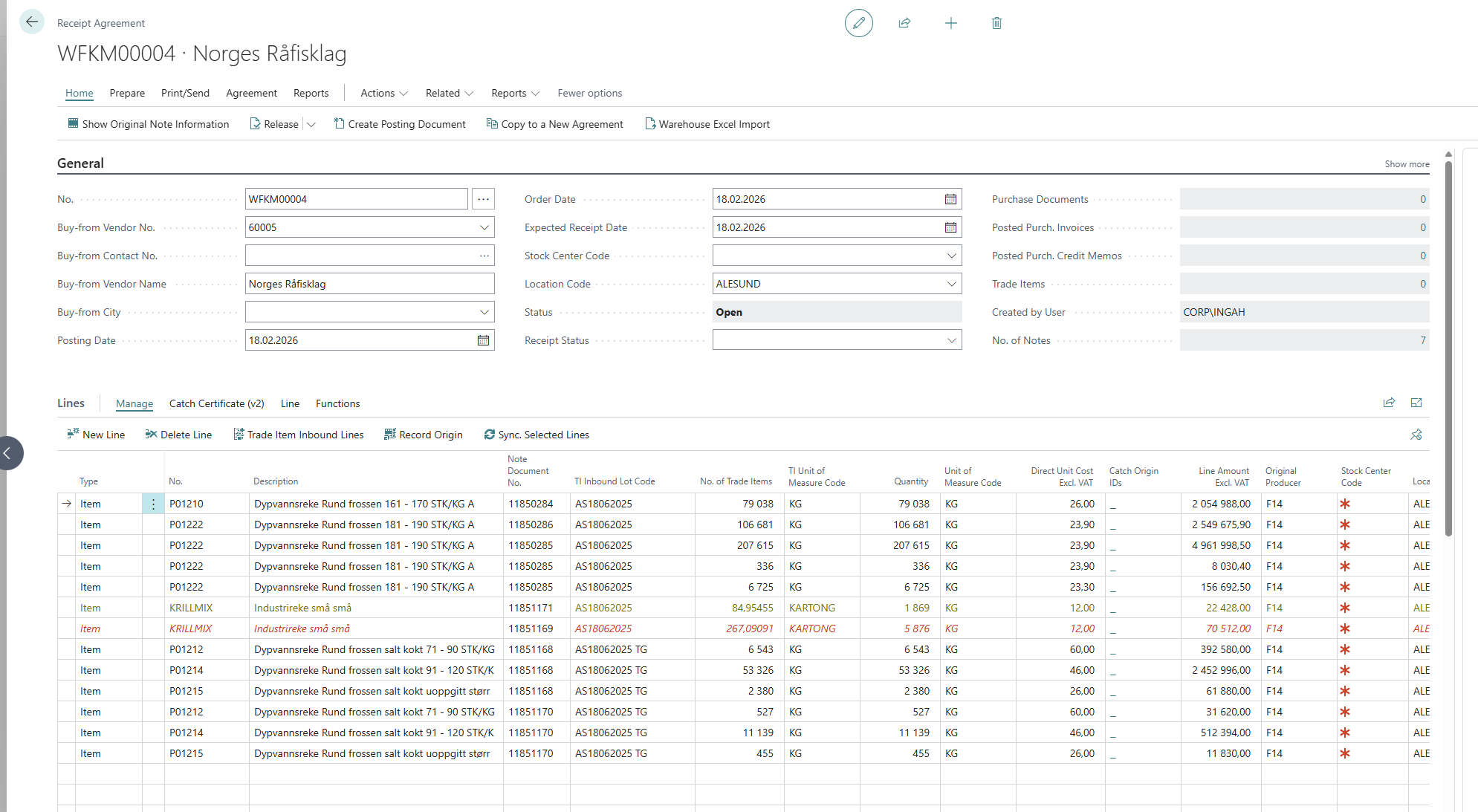
Task: Click the trash delete icon
Action: coord(996,23)
